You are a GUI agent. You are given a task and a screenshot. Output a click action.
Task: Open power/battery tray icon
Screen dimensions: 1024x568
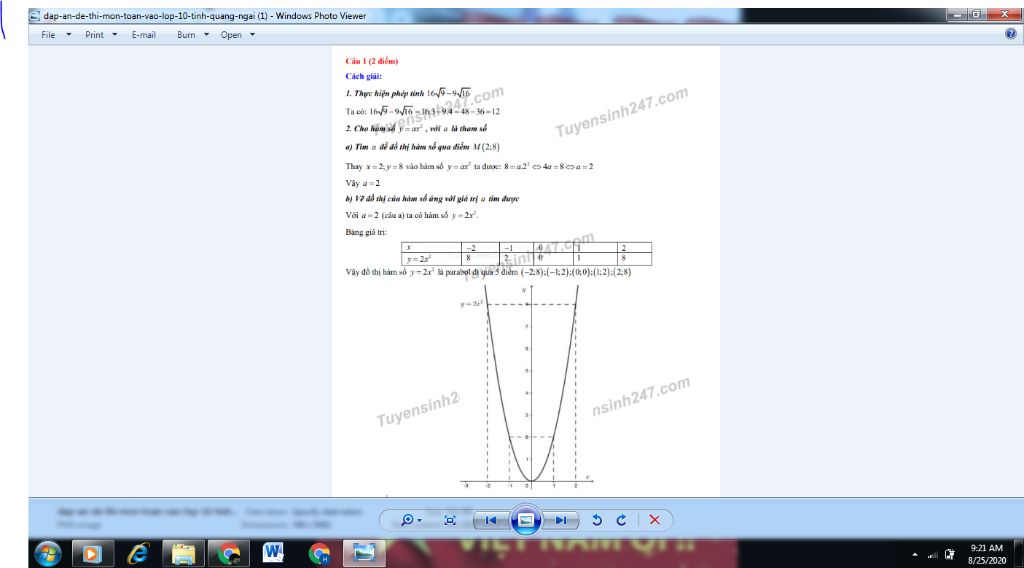[x=950, y=554]
